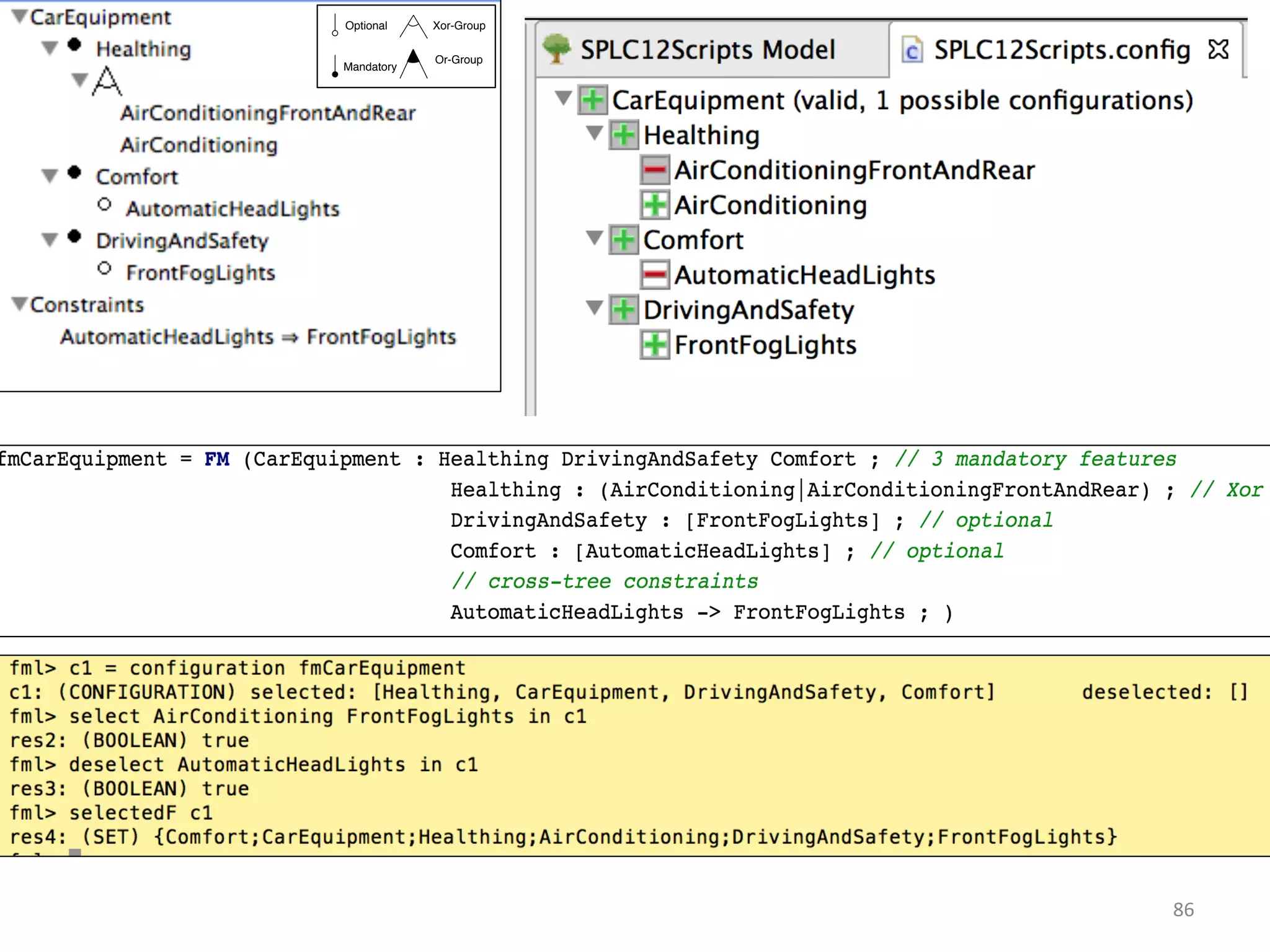
Task: Collapse the Healthing node in model tree
Action: click(50, 48)
